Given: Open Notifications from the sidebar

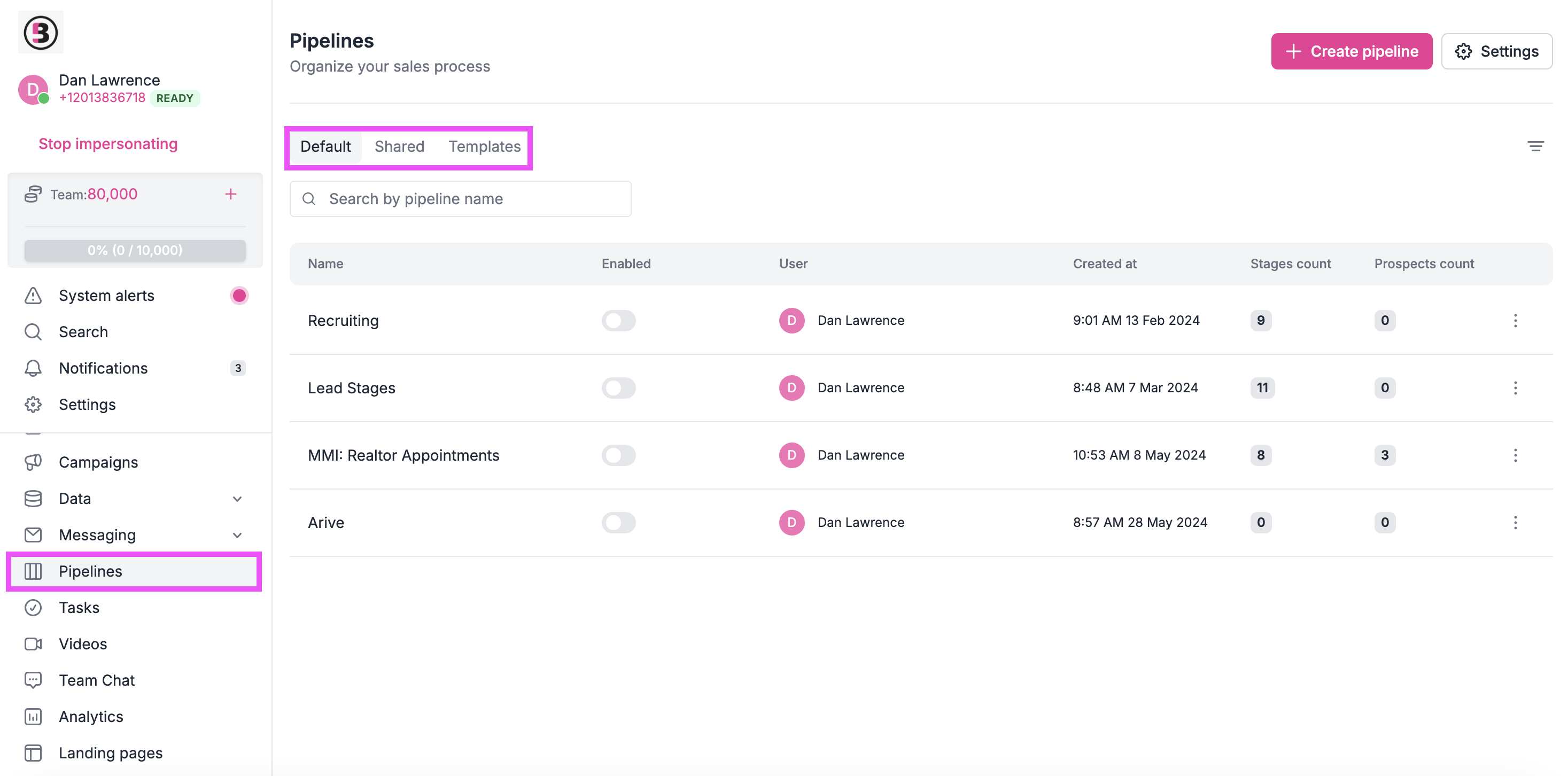Looking at the screenshot, I should (x=103, y=368).
